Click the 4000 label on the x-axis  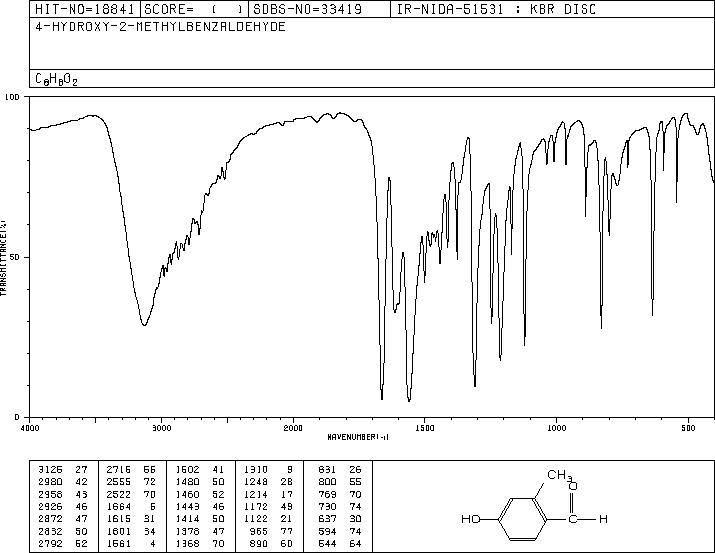click(x=30, y=428)
